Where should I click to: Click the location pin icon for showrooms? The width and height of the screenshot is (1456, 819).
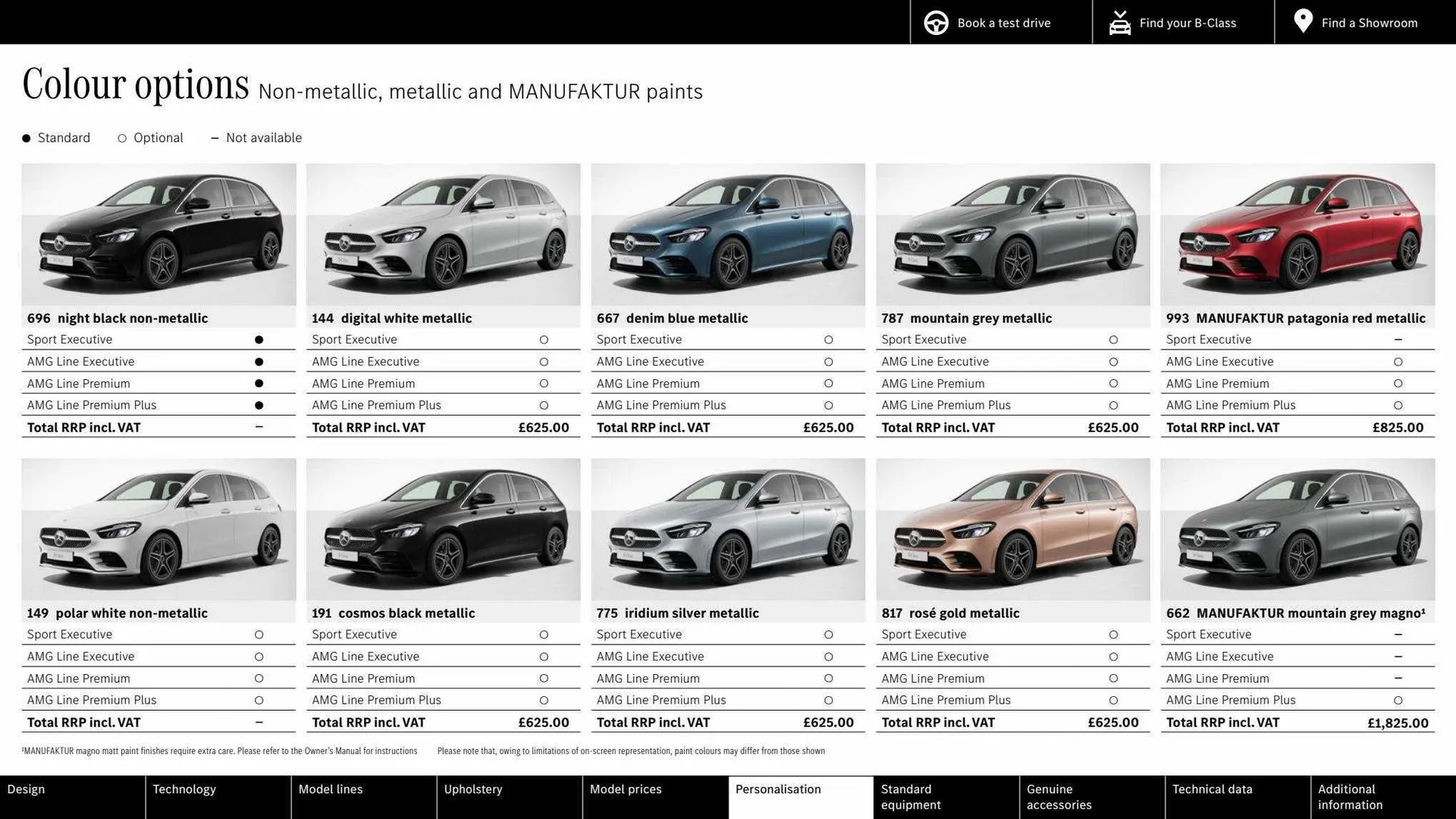click(x=1302, y=20)
